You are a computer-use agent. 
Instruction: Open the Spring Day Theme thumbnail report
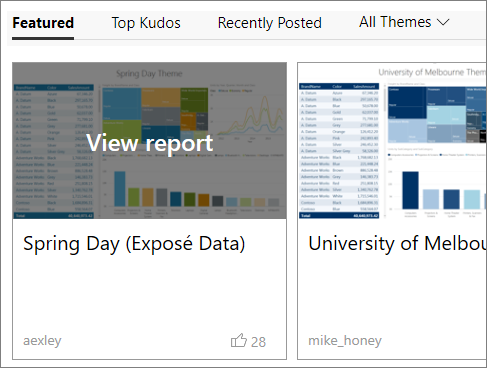149,141
